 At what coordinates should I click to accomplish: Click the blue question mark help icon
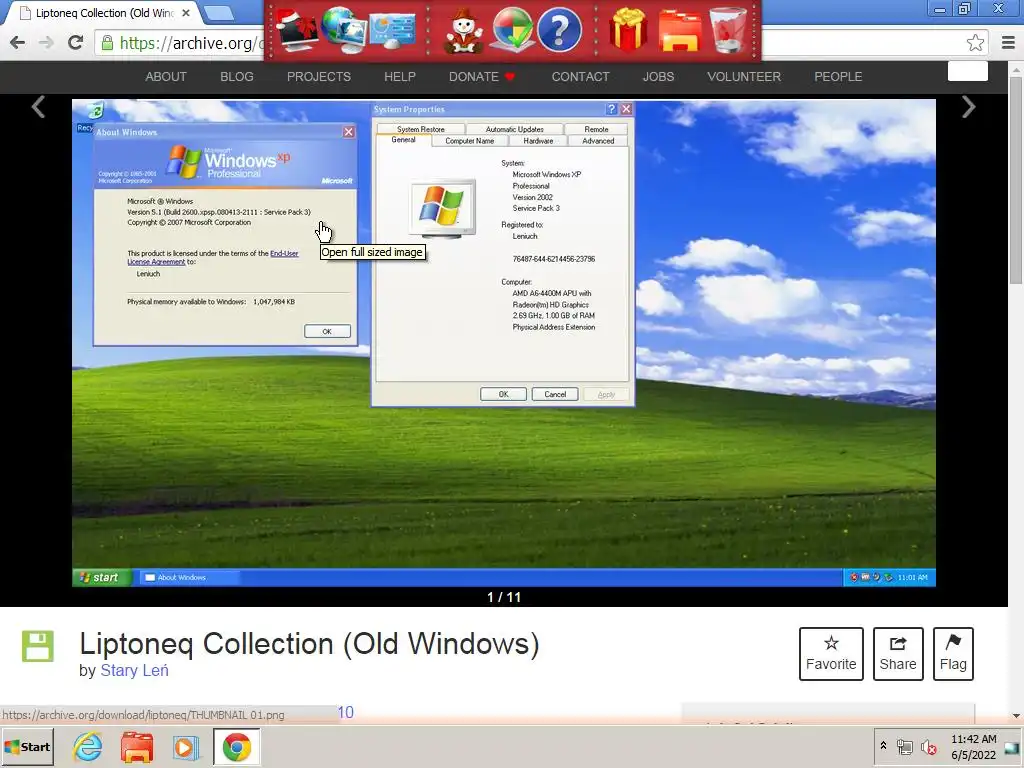(x=559, y=30)
